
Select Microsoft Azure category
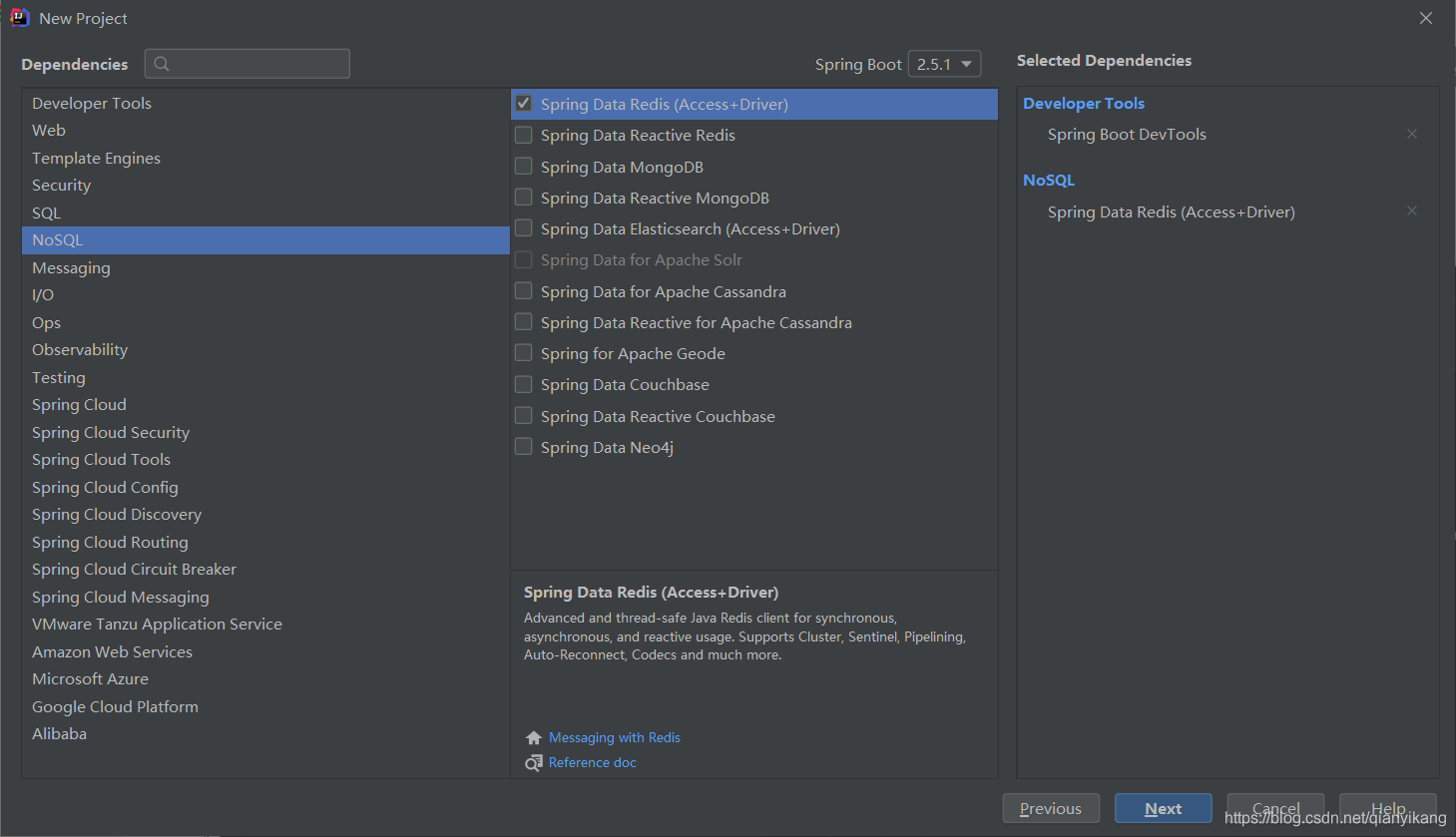tap(265, 679)
